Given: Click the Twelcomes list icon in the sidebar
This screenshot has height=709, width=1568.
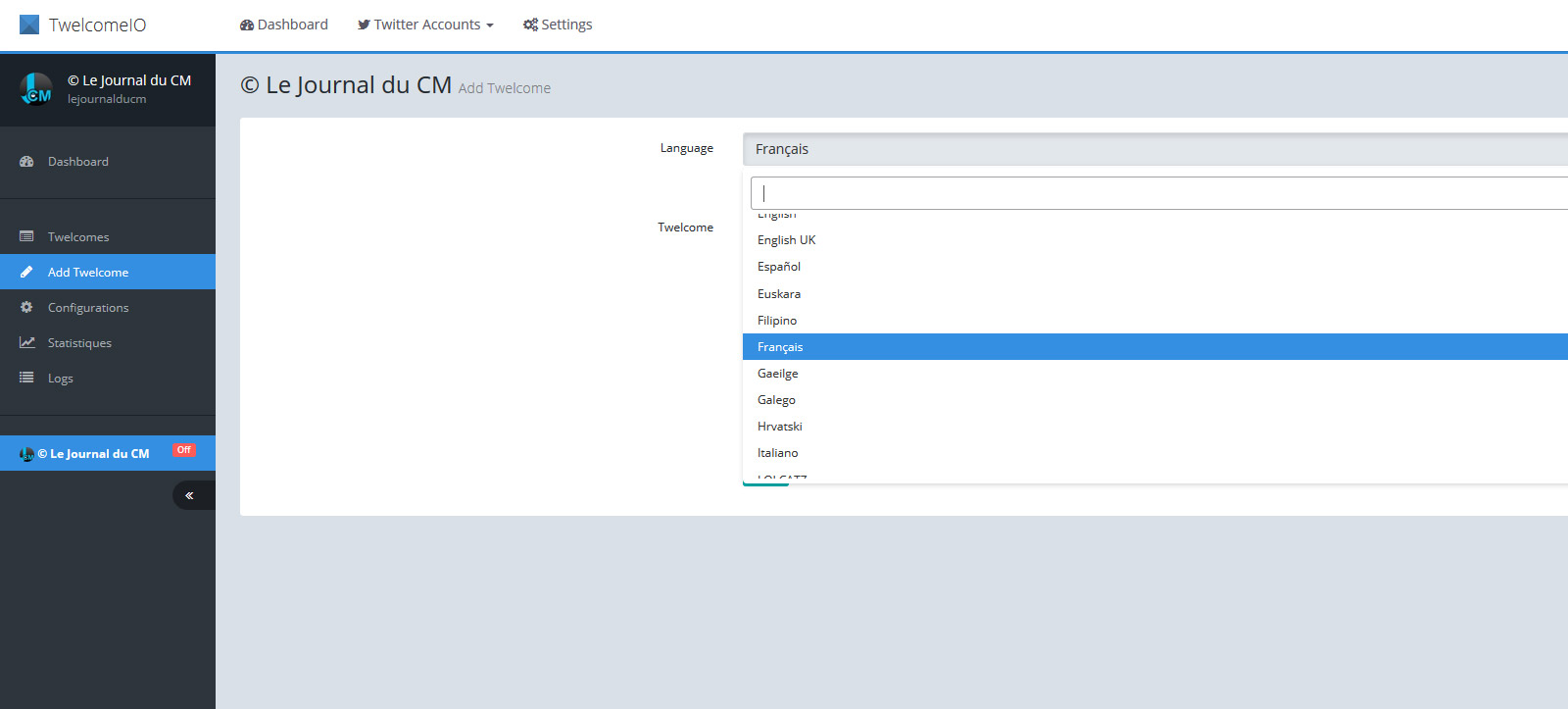Looking at the screenshot, I should (x=26, y=236).
